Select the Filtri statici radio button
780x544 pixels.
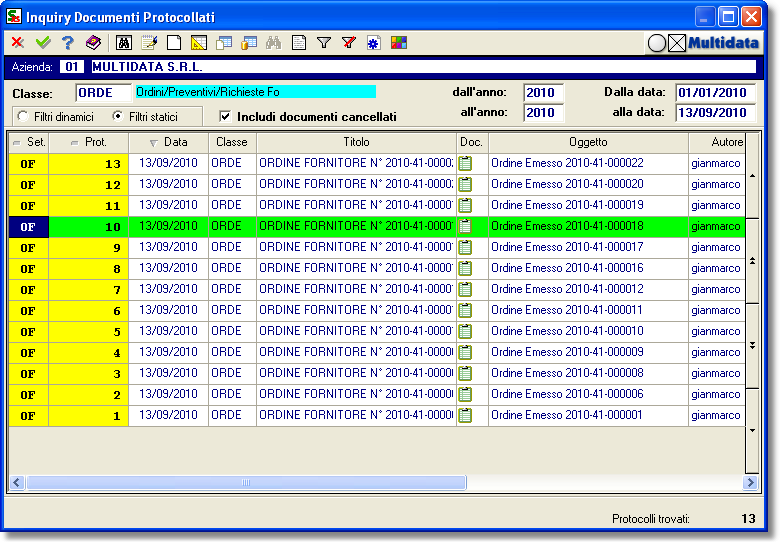(117, 116)
